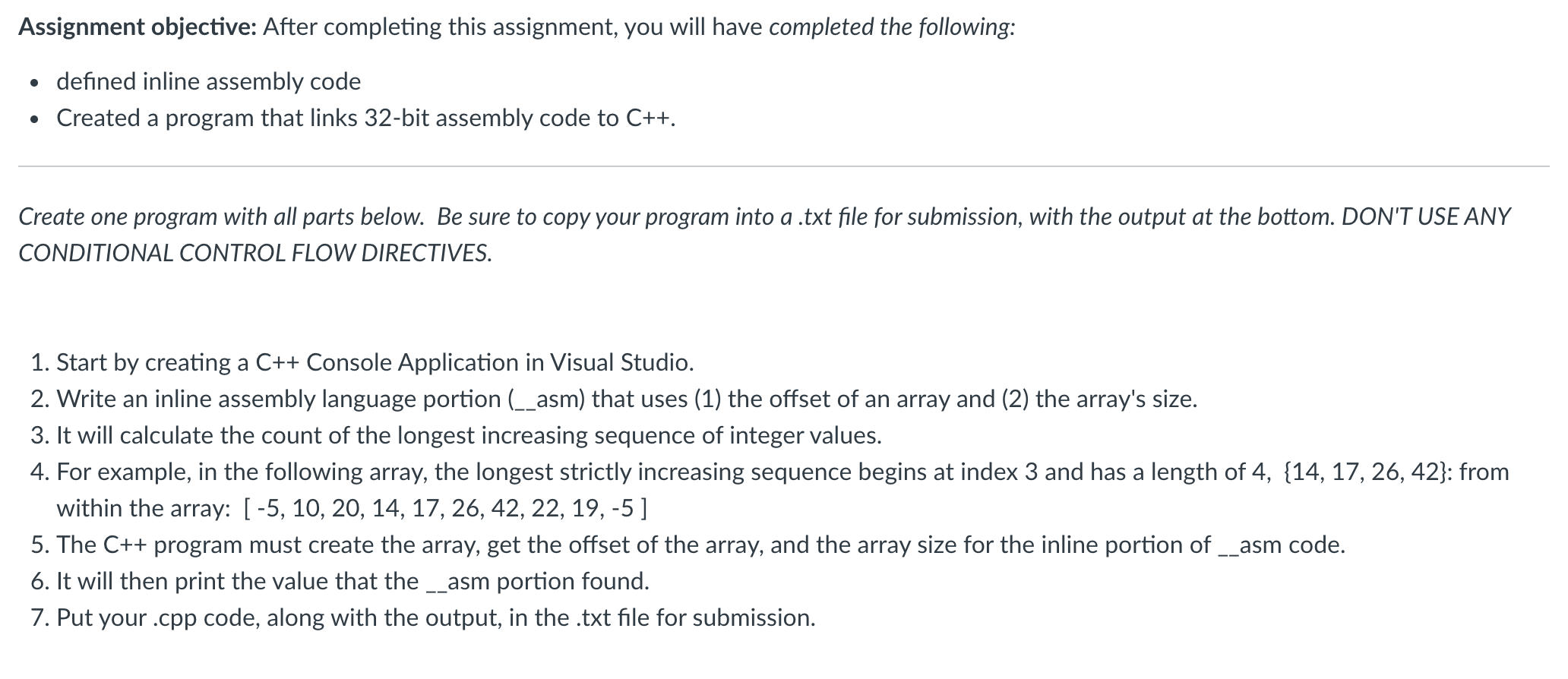The height and width of the screenshot is (679, 1568).
Task: Click "DON'T USE ANY" warning text
Action: click(x=1426, y=217)
